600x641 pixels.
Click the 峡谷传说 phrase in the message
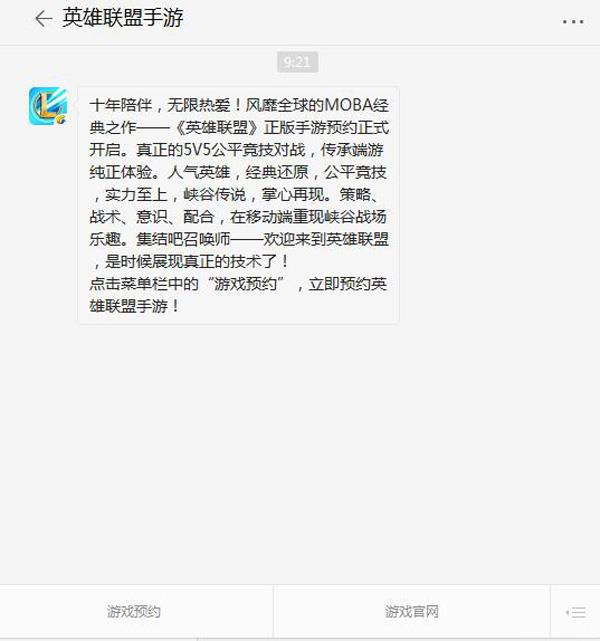click(214, 195)
